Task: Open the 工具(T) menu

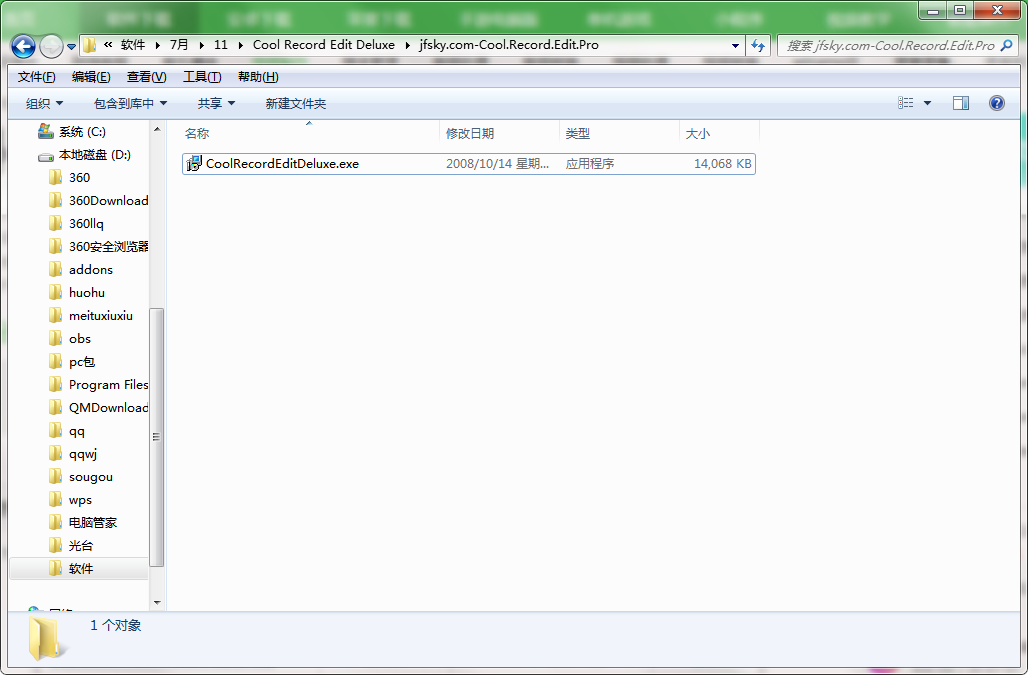Action: click(x=202, y=77)
